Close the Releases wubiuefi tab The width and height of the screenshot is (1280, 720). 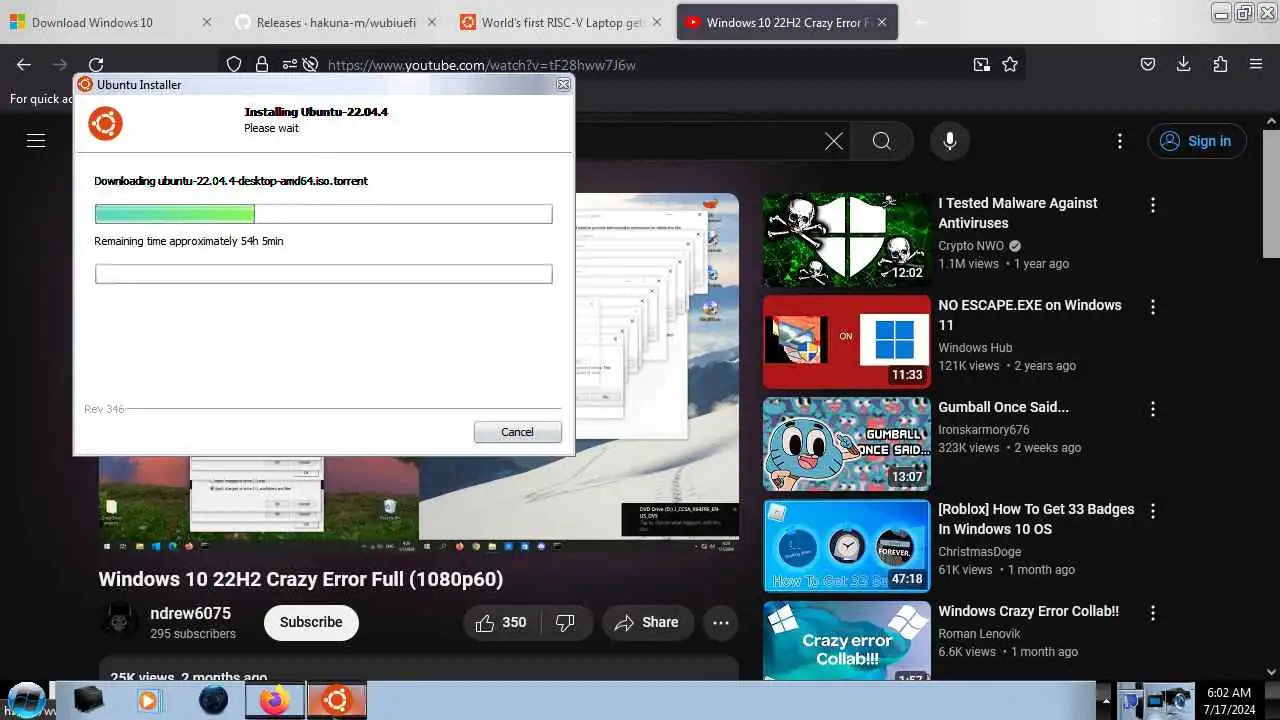[430, 22]
